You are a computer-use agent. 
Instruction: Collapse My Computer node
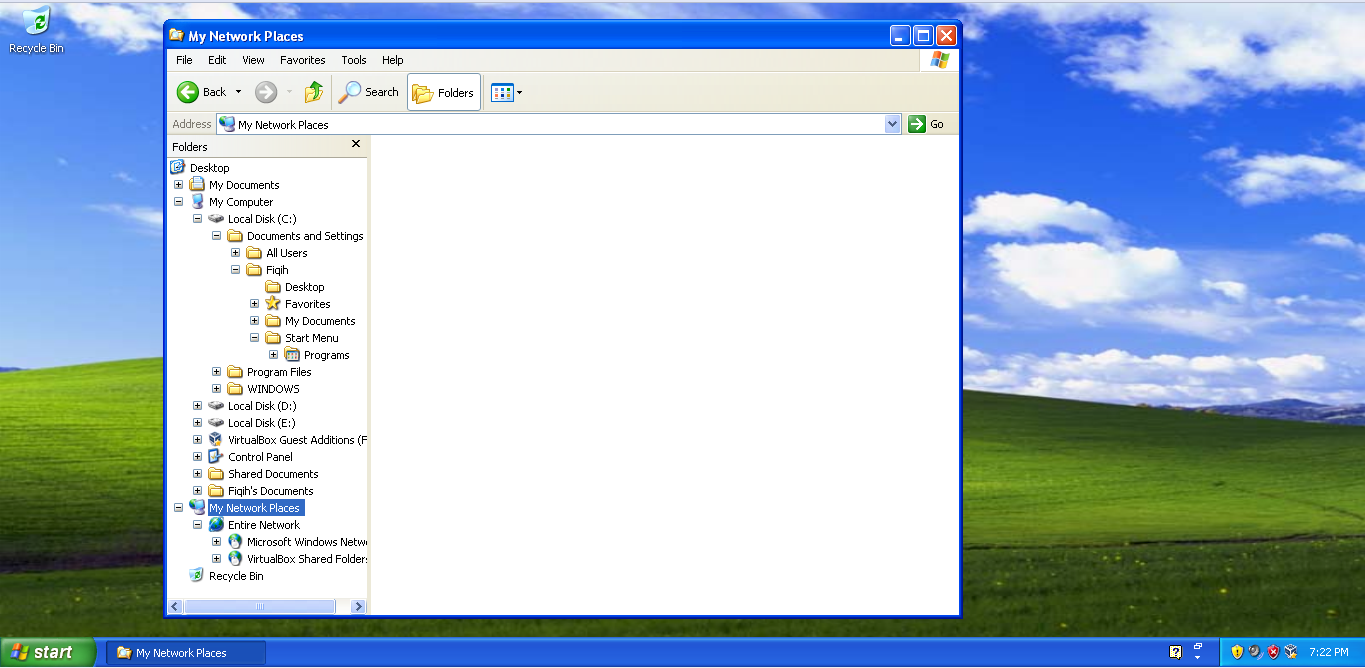coord(178,202)
